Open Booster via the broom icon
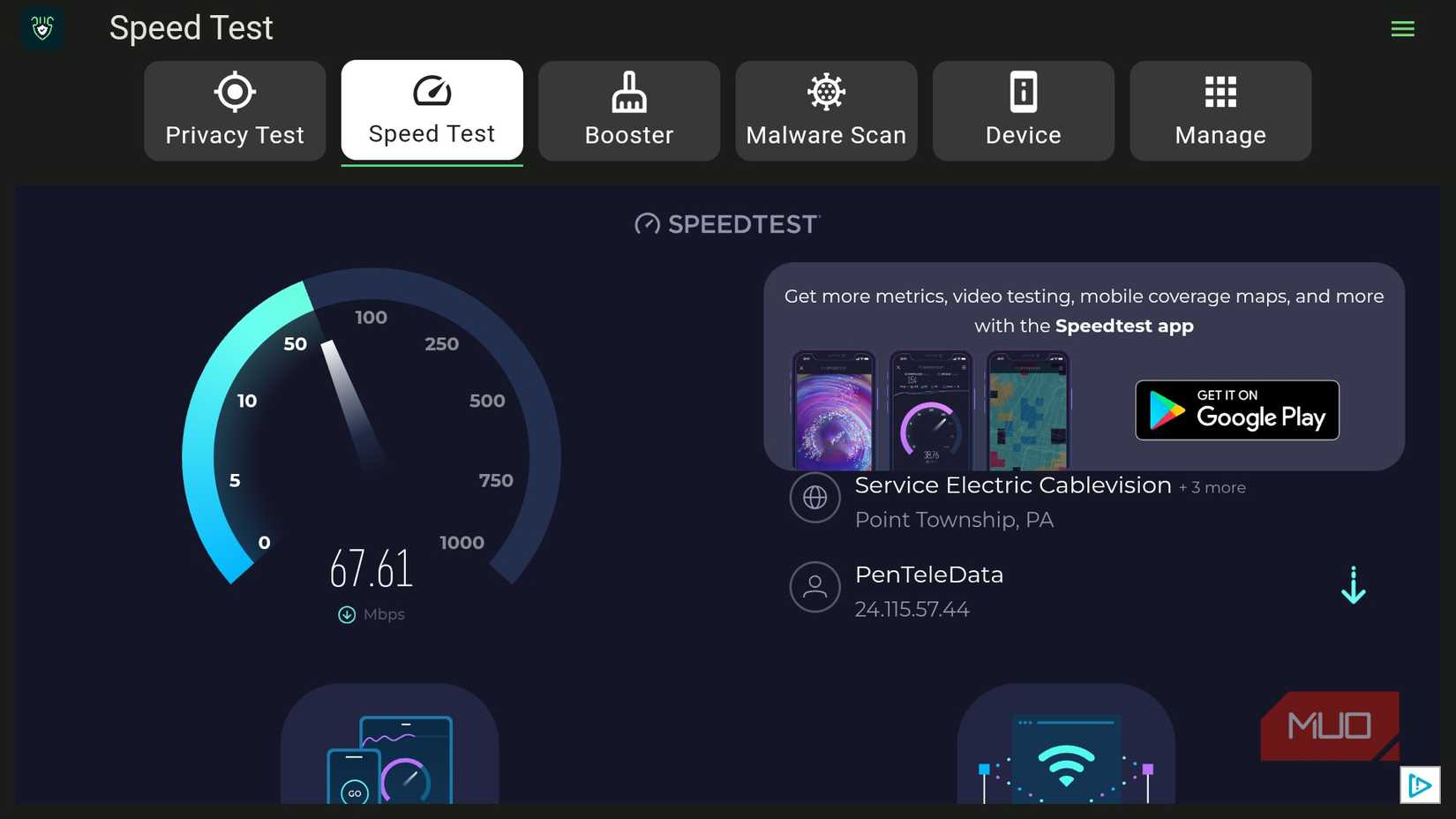 pos(628,91)
